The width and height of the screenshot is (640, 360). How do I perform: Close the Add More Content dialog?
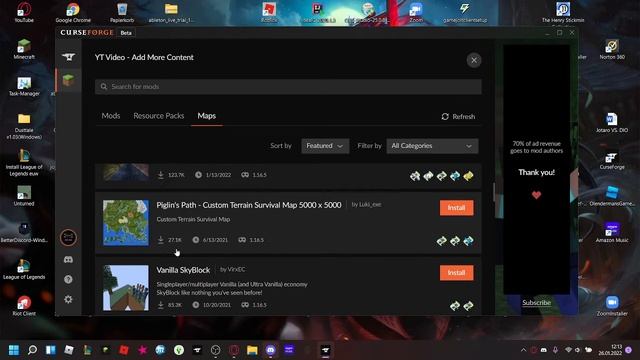[x=474, y=60]
